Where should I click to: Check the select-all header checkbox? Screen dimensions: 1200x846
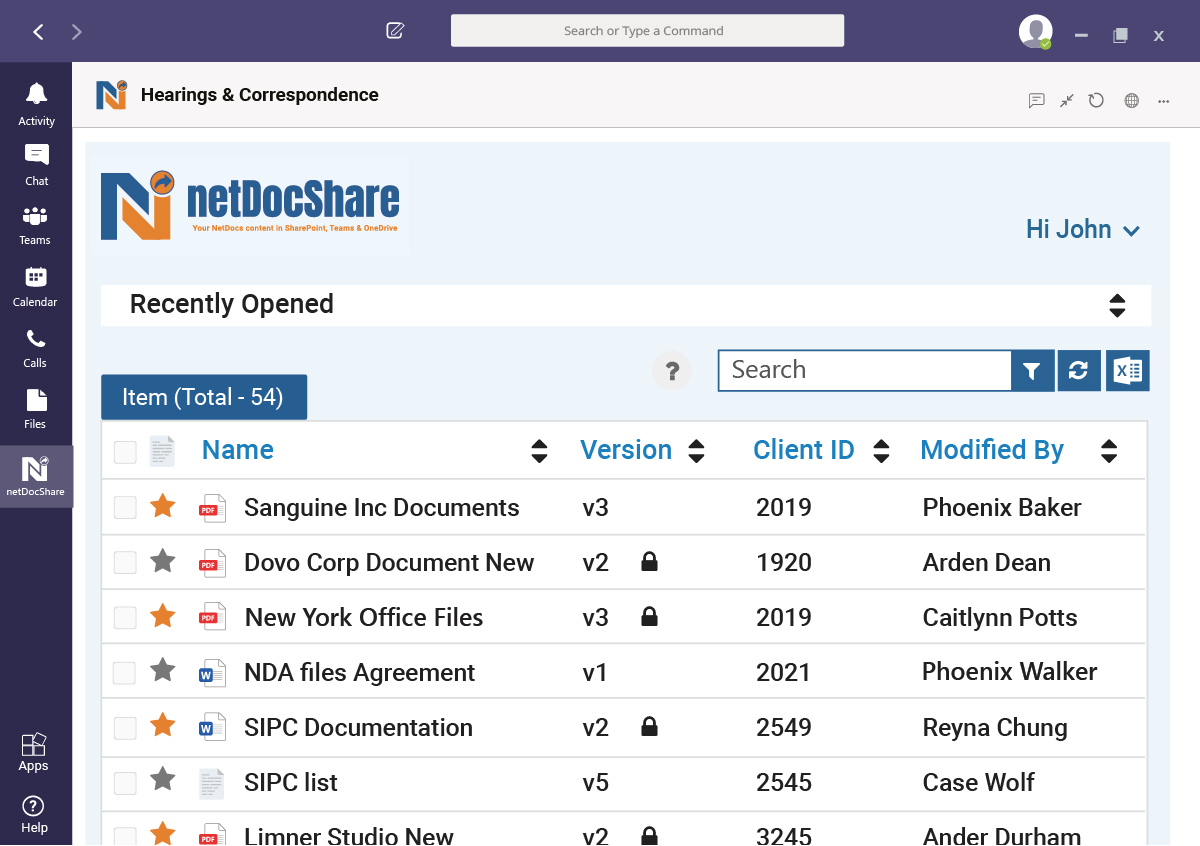pos(125,452)
